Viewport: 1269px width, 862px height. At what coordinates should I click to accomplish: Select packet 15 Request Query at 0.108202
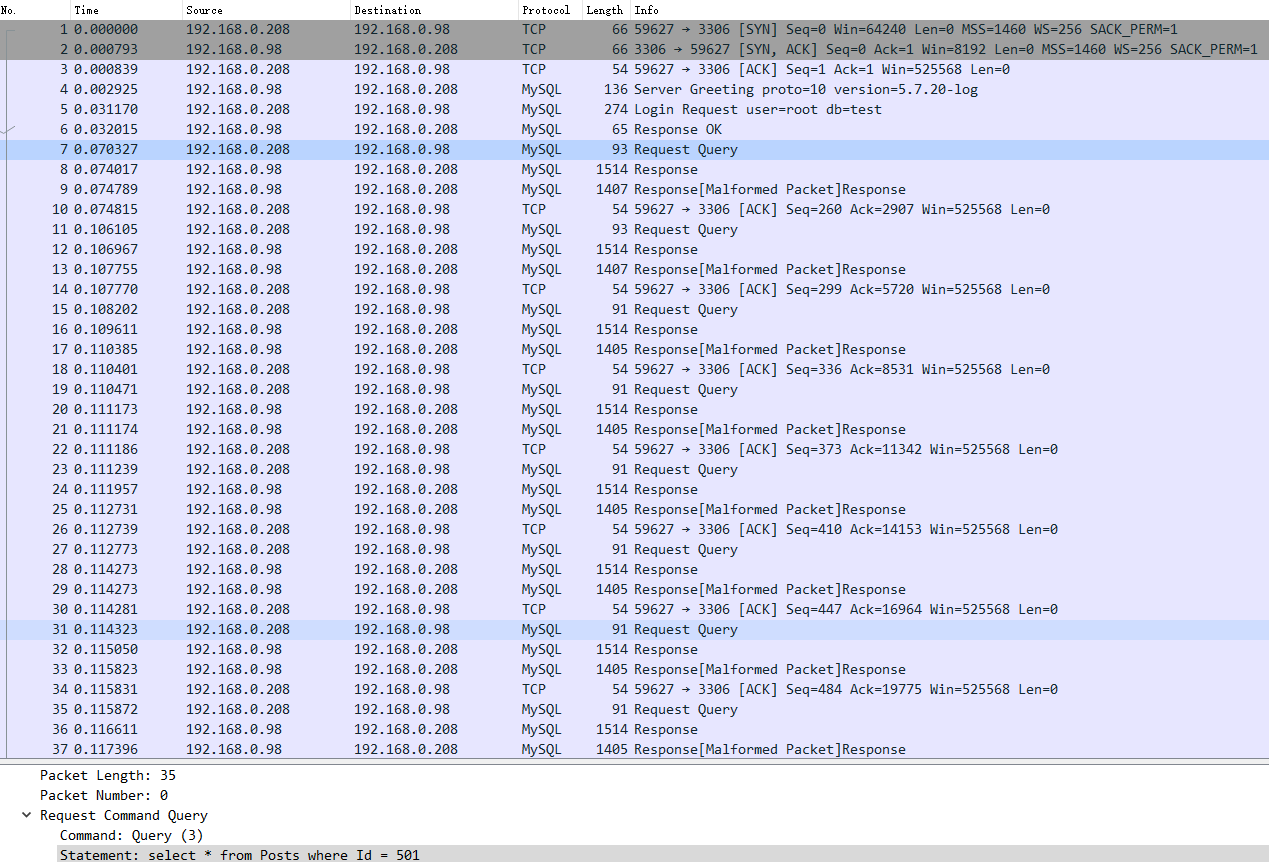pyautogui.click(x=634, y=309)
